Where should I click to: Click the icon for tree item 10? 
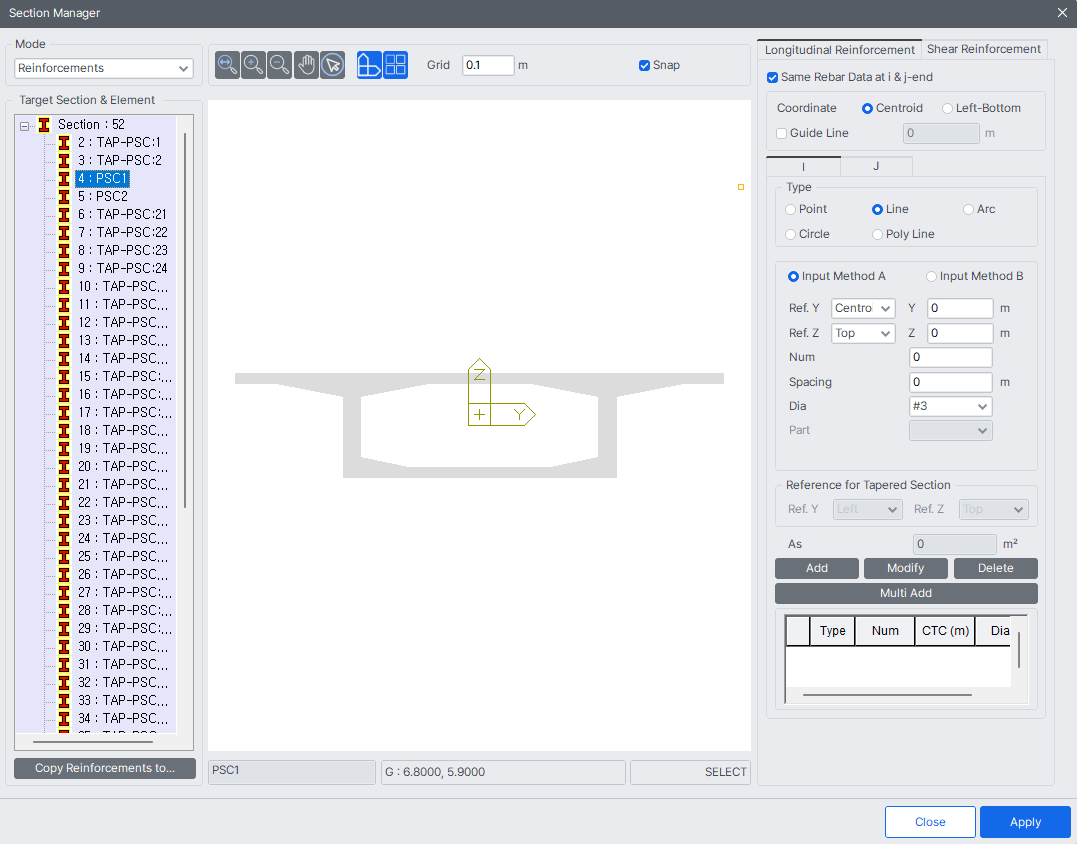64,286
